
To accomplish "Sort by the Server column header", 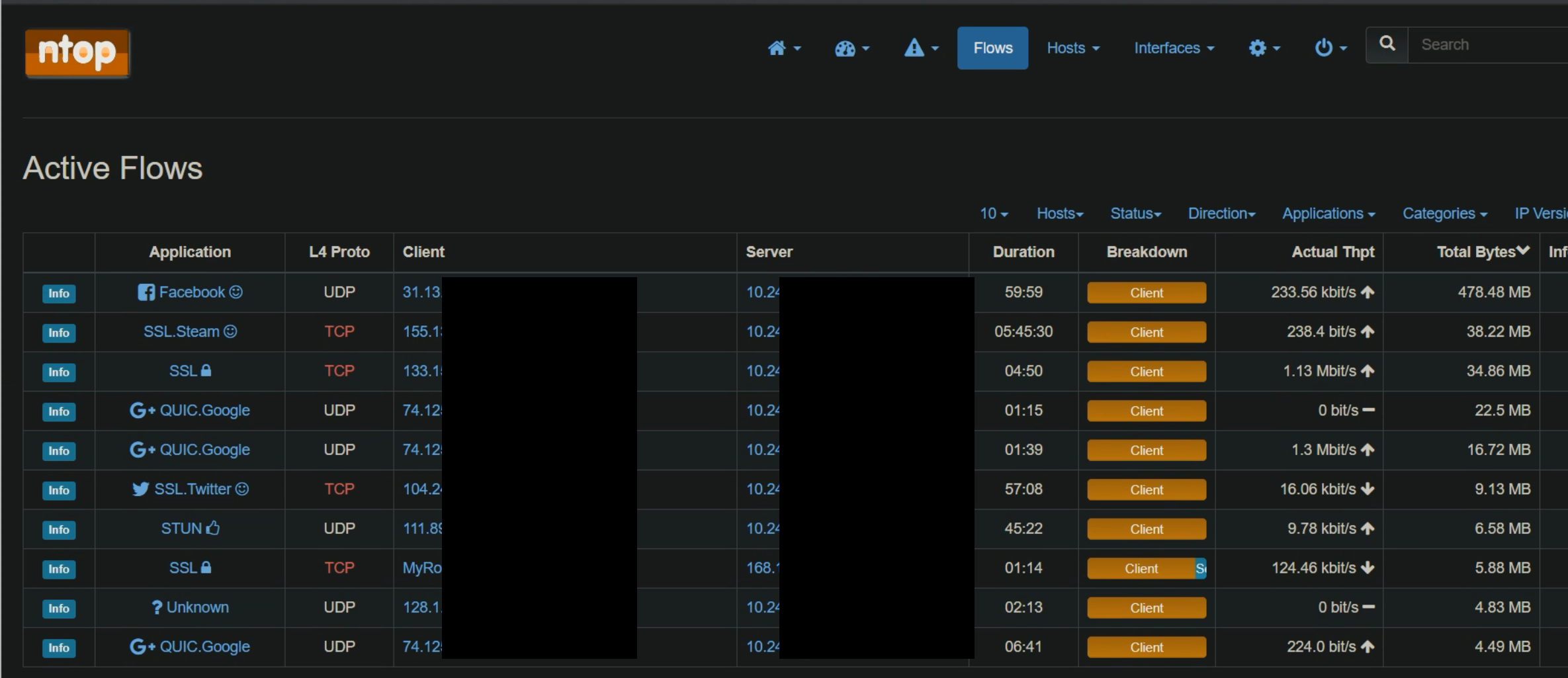I will tap(769, 252).
